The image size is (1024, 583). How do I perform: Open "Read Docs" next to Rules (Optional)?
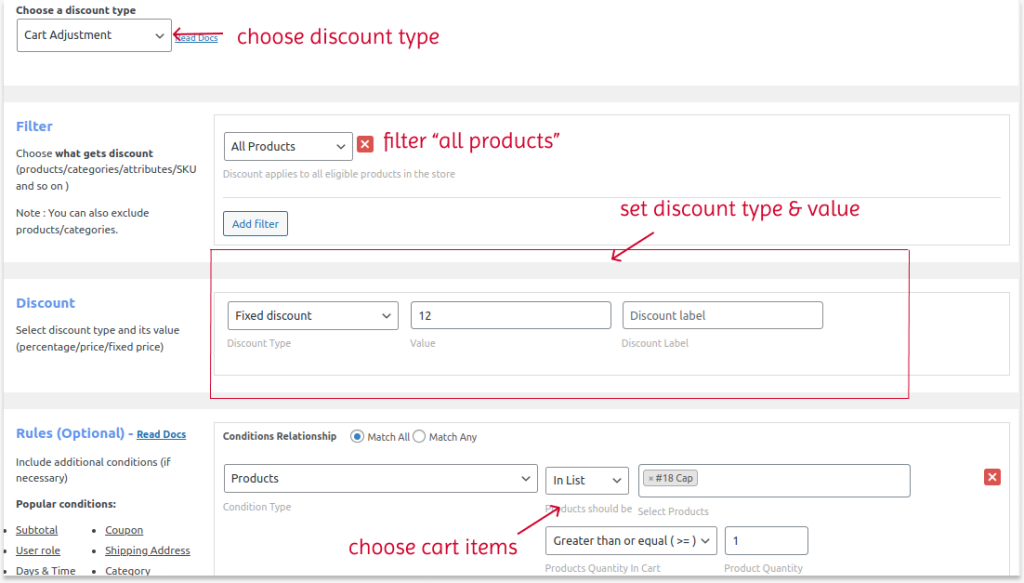[x=160, y=434]
